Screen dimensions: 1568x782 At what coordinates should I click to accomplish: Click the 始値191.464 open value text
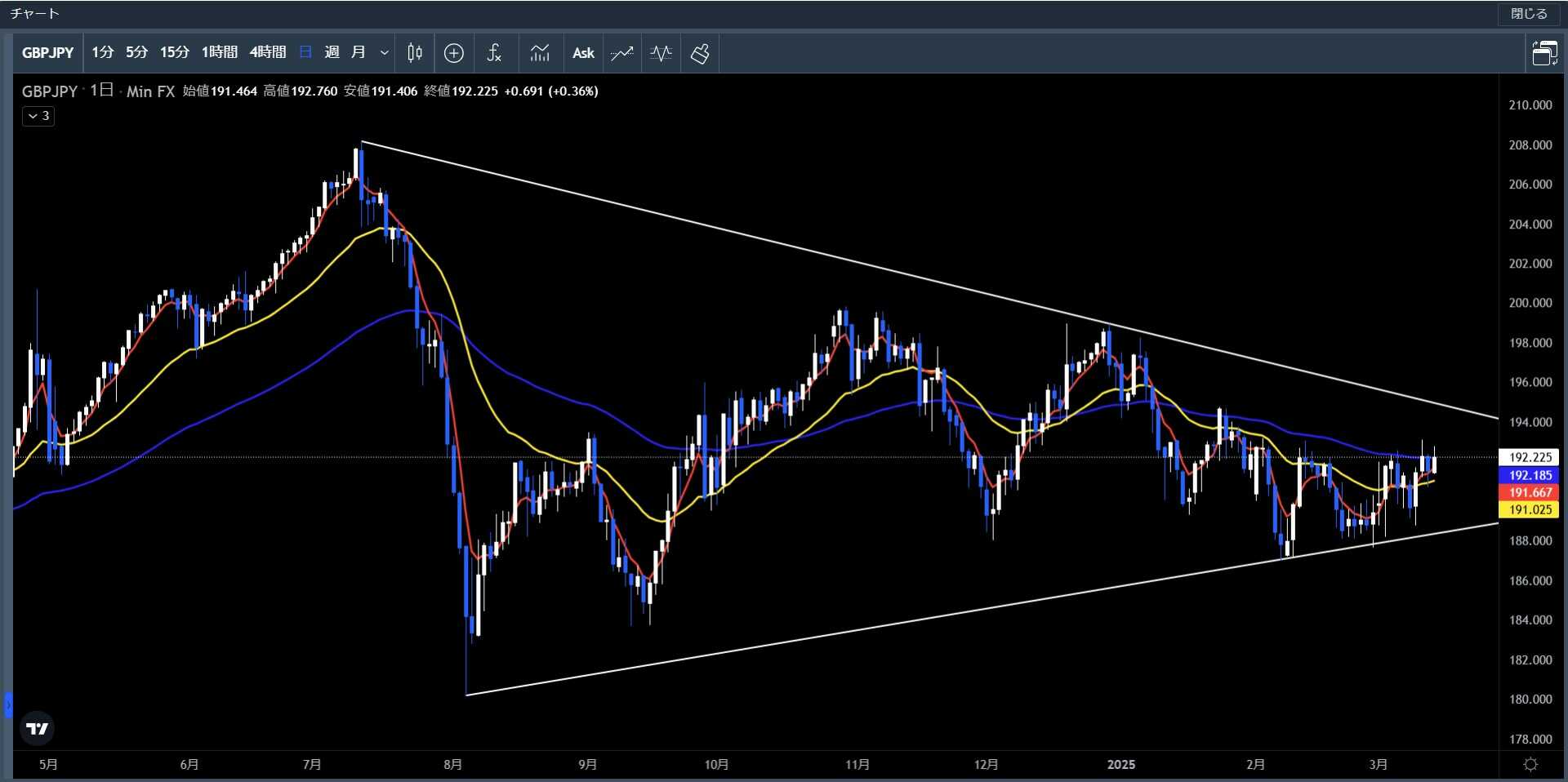[x=220, y=91]
